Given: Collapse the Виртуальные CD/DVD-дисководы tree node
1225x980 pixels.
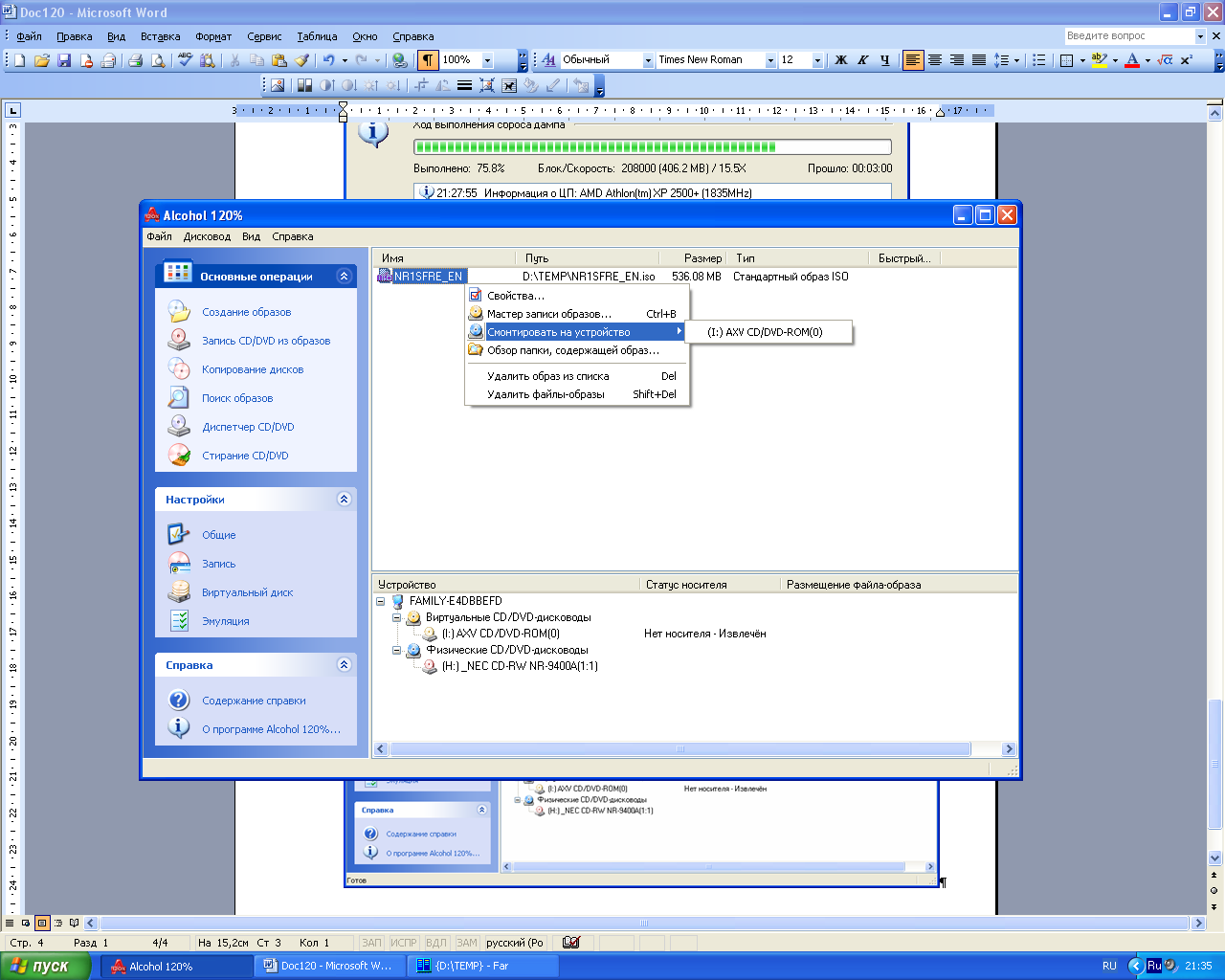Looking at the screenshot, I should [x=397, y=617].
